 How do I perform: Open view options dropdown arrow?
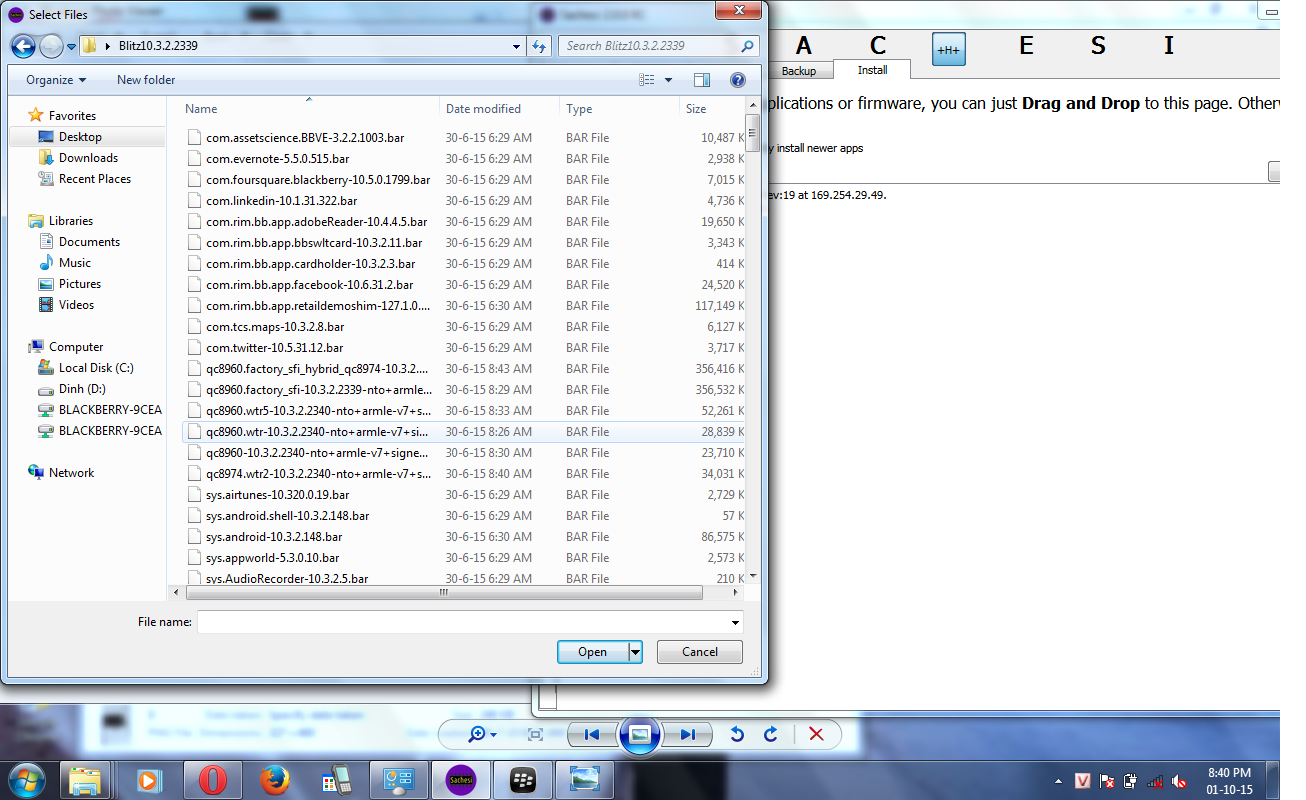(669, 80)
